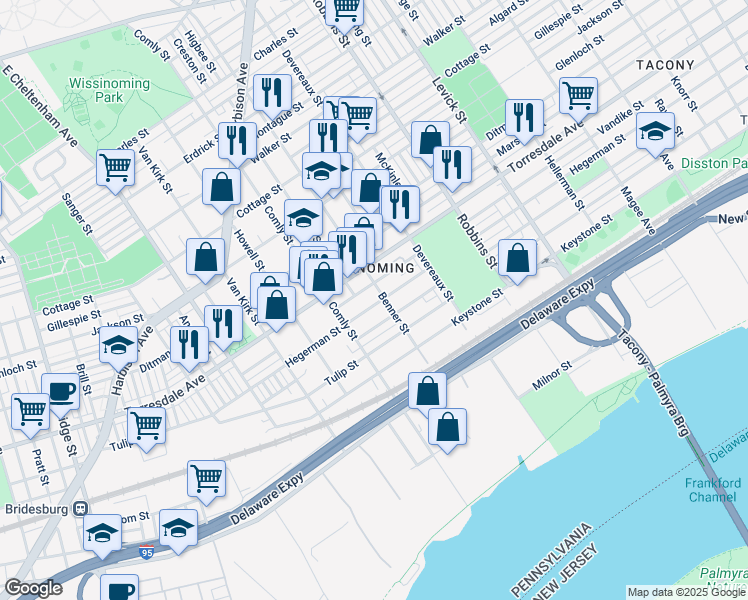Click the Levick St label

click(449, 101)
